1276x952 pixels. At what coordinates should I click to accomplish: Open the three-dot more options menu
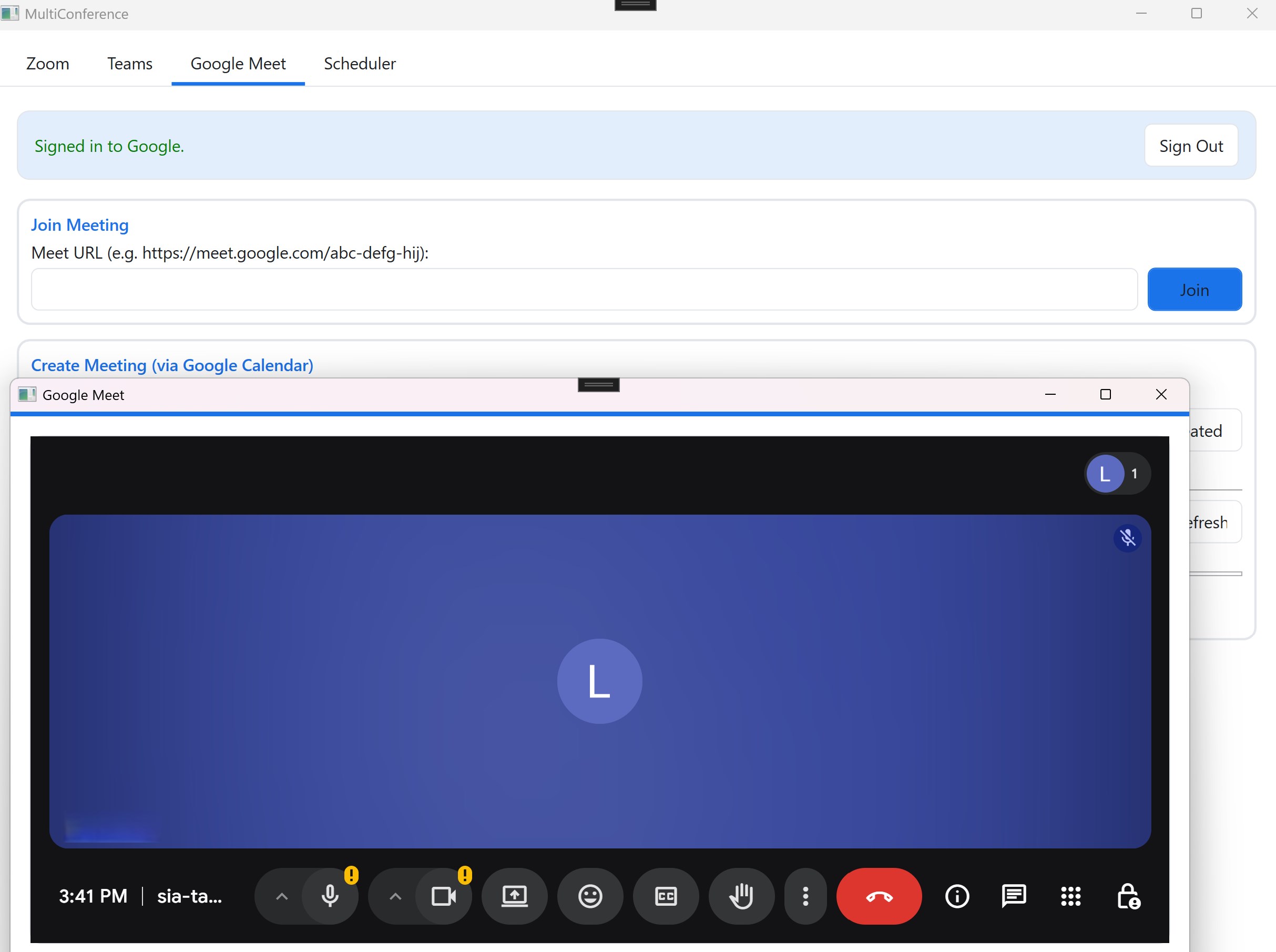[x=805, y=896]
